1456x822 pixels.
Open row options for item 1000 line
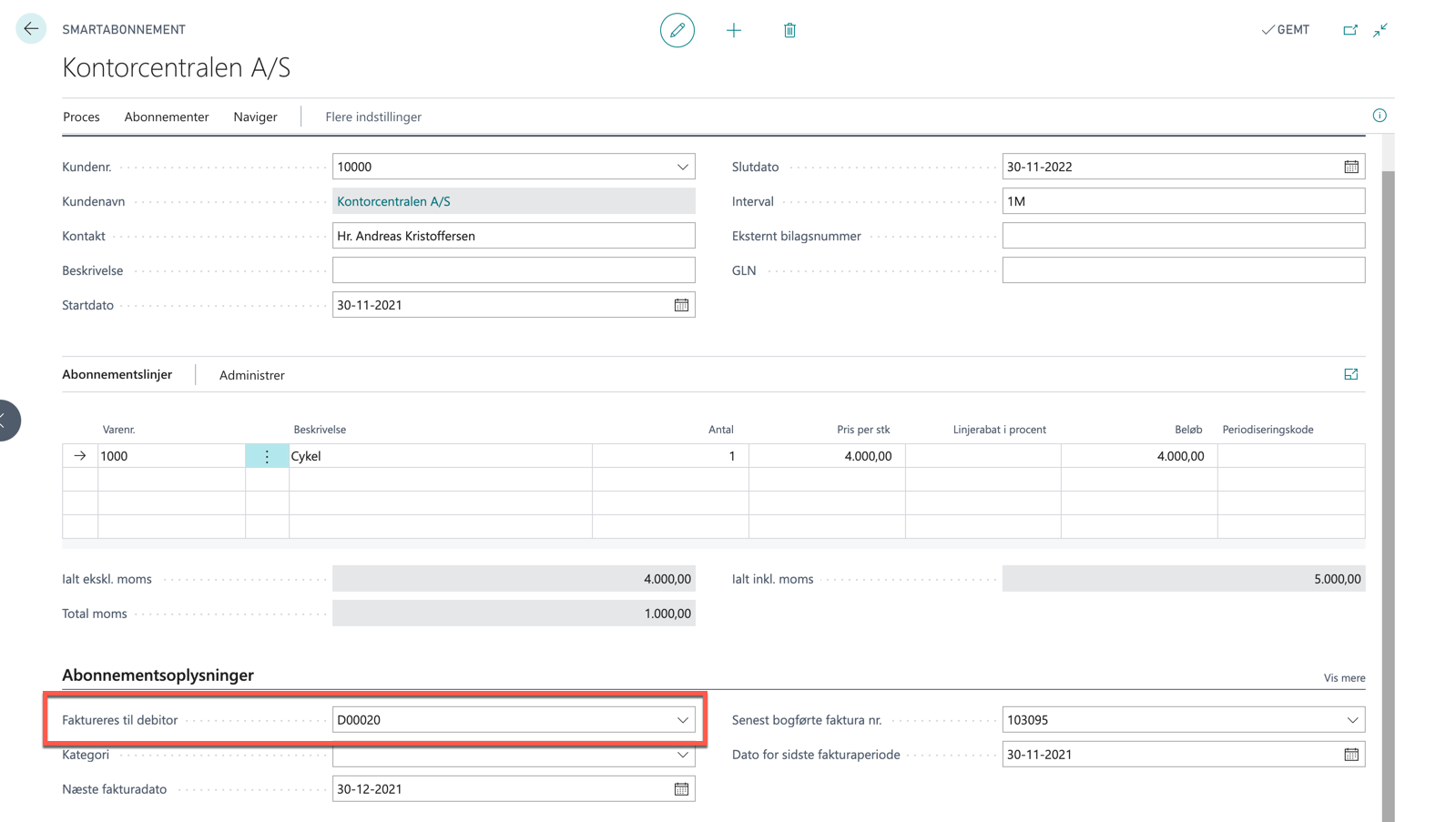click(267, 456)
